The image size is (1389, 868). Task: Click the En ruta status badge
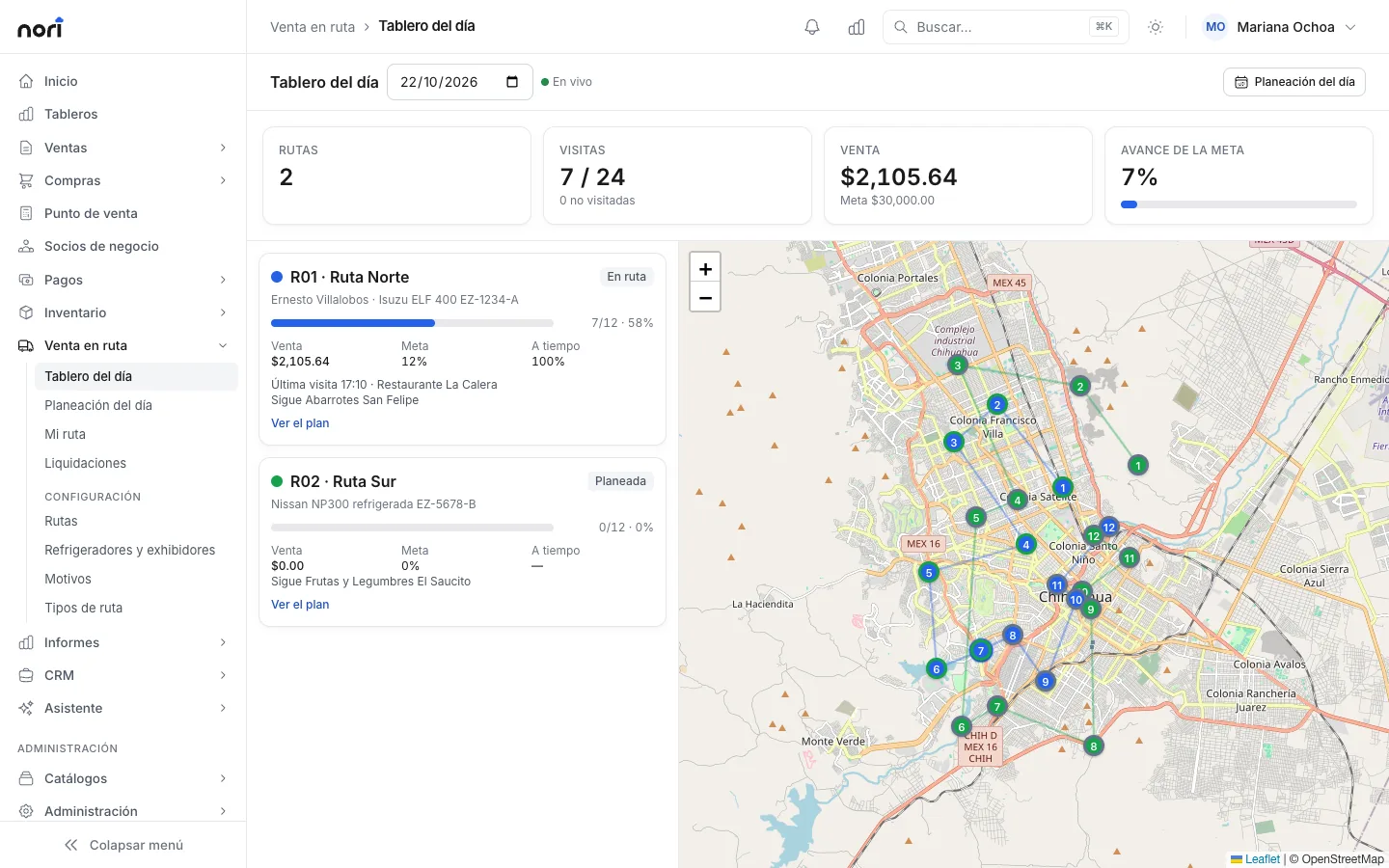627,277
